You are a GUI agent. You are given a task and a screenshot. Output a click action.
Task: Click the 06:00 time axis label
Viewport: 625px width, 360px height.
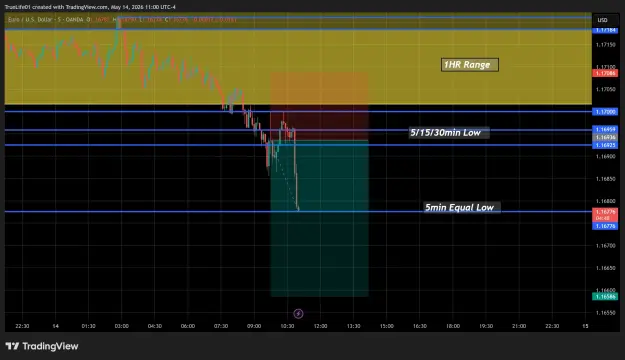click(x=188, y=326)
